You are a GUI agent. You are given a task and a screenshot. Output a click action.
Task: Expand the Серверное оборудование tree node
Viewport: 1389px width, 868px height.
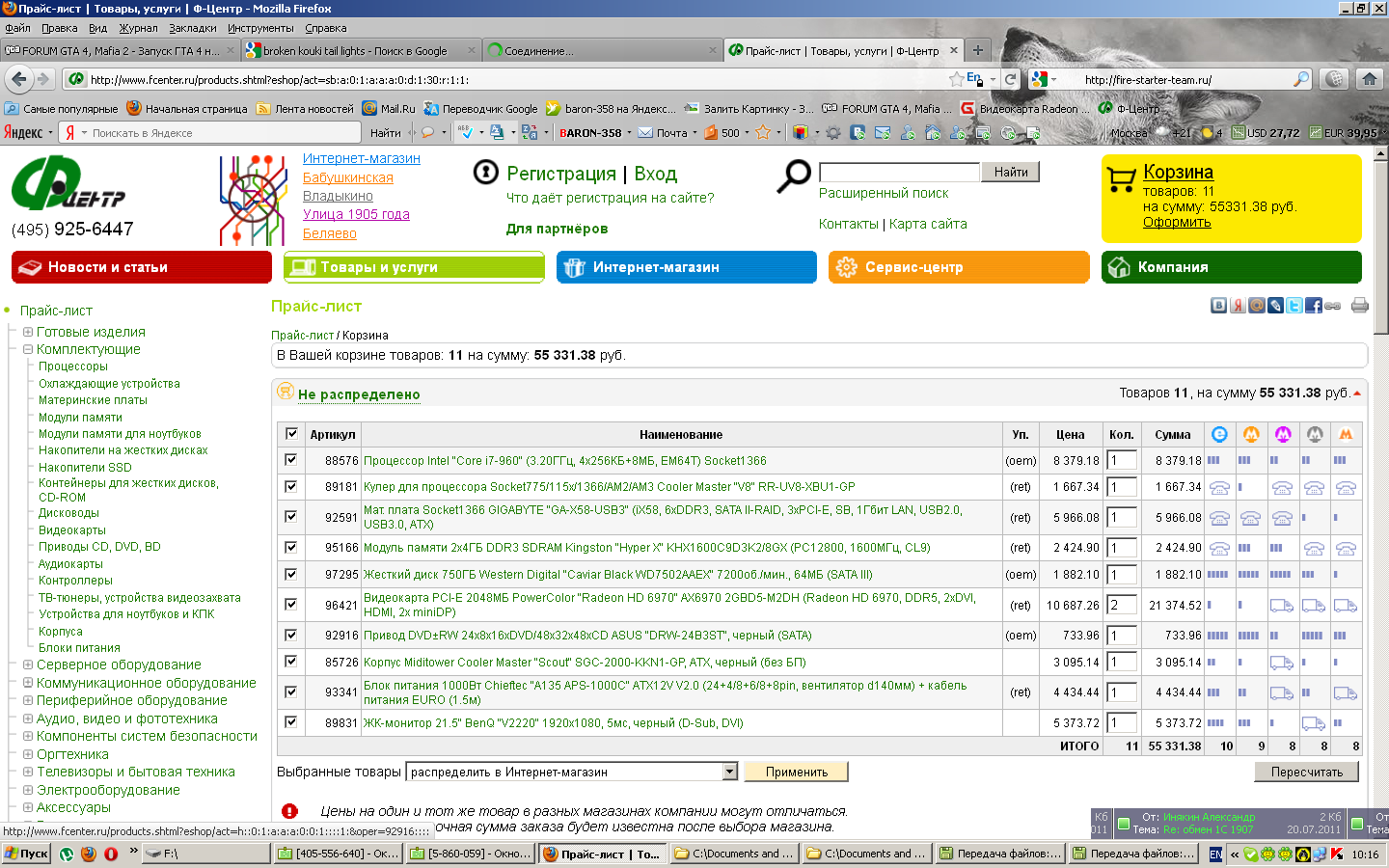28,665
